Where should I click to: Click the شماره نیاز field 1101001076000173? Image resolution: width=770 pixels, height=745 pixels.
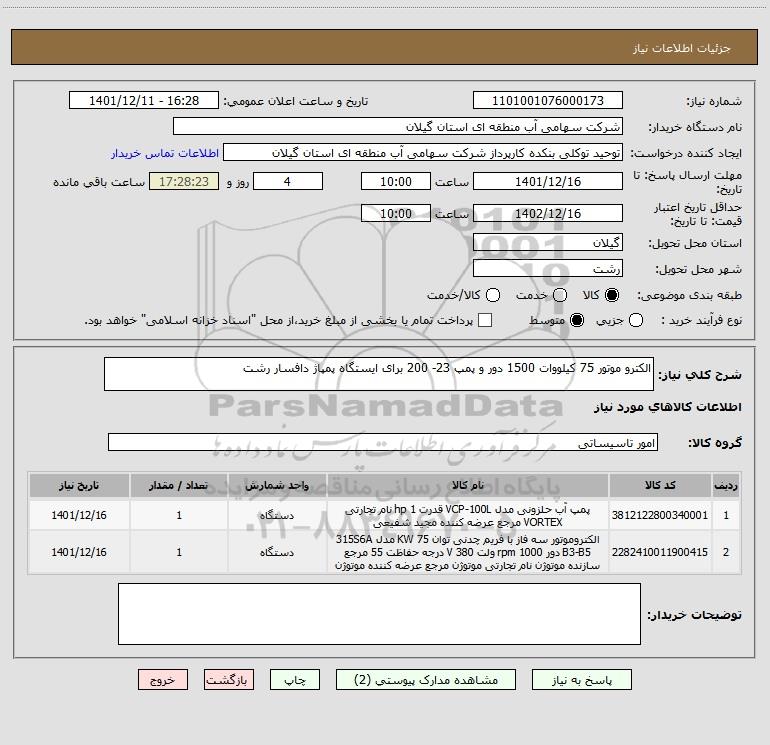pos(548,100)
